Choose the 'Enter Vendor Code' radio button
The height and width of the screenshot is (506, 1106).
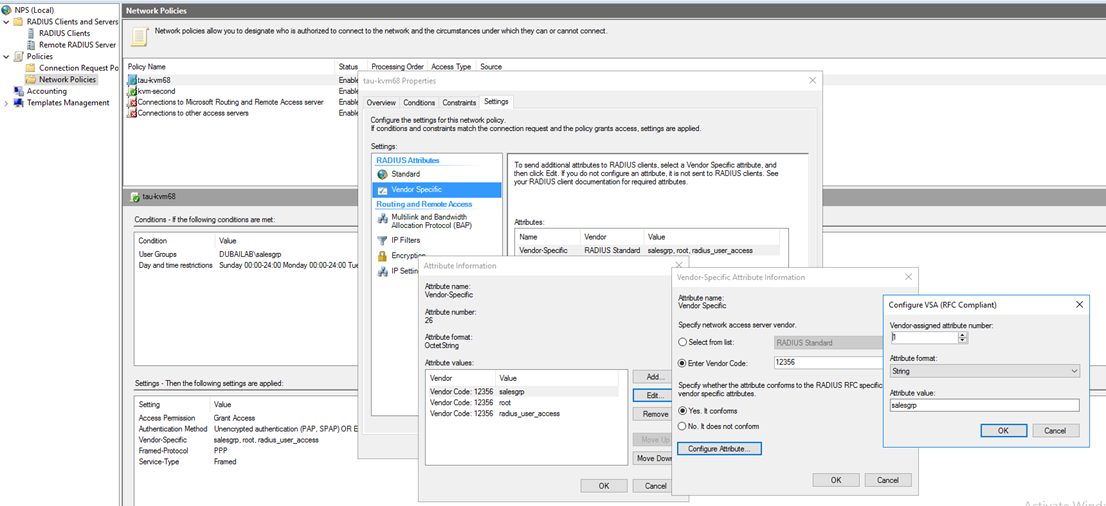pyautogui.click(x=683, y=363)
